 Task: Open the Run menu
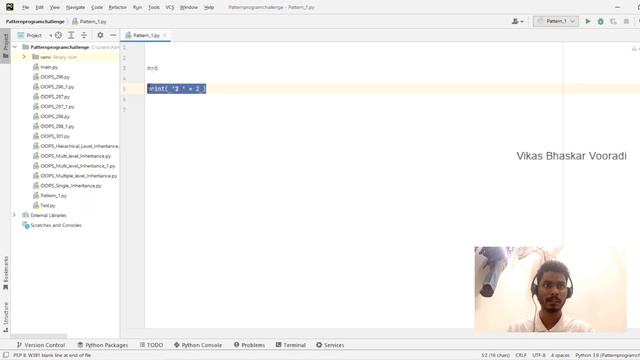click(x=137, y=7)
